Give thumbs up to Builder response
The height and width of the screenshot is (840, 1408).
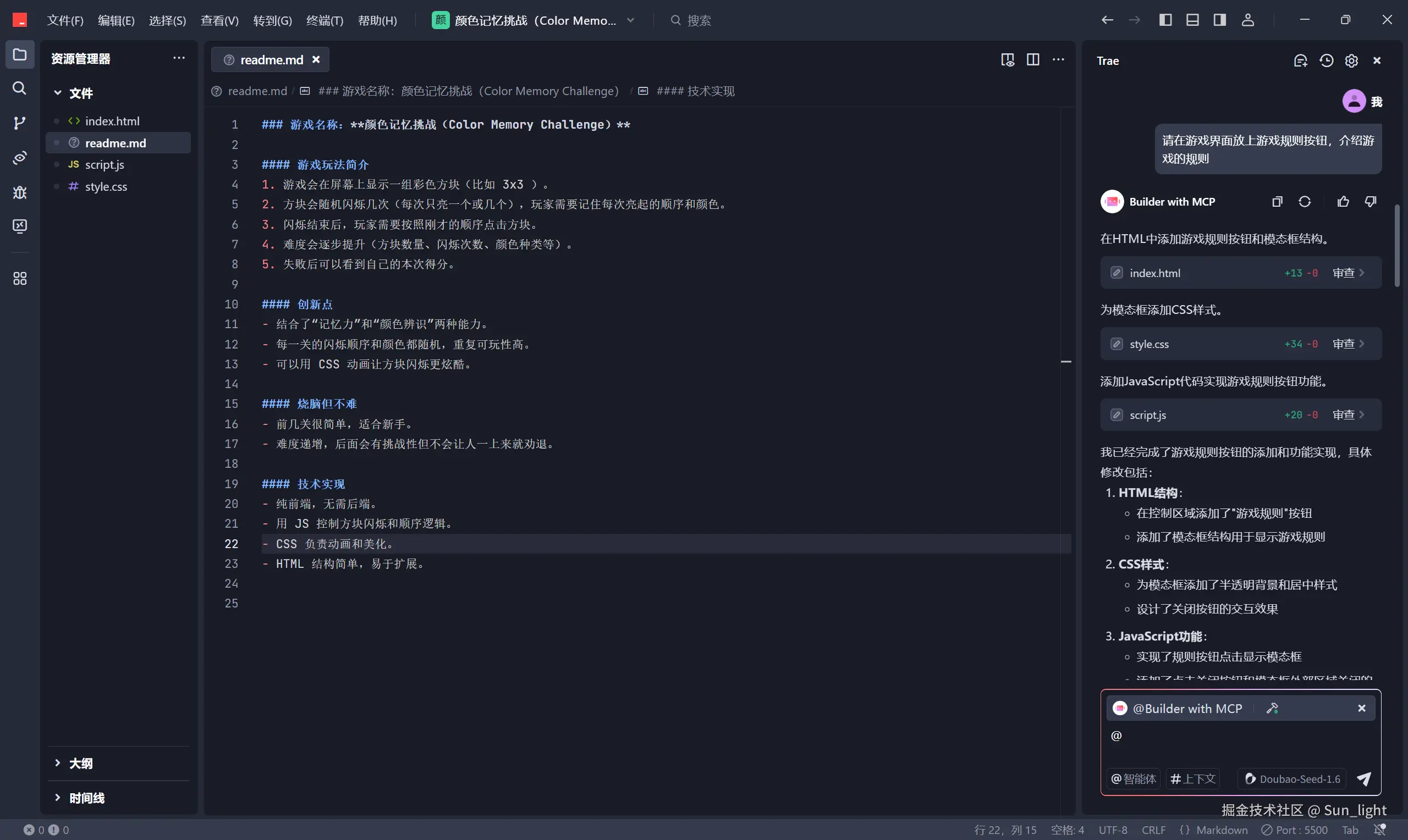(1343, 202)
